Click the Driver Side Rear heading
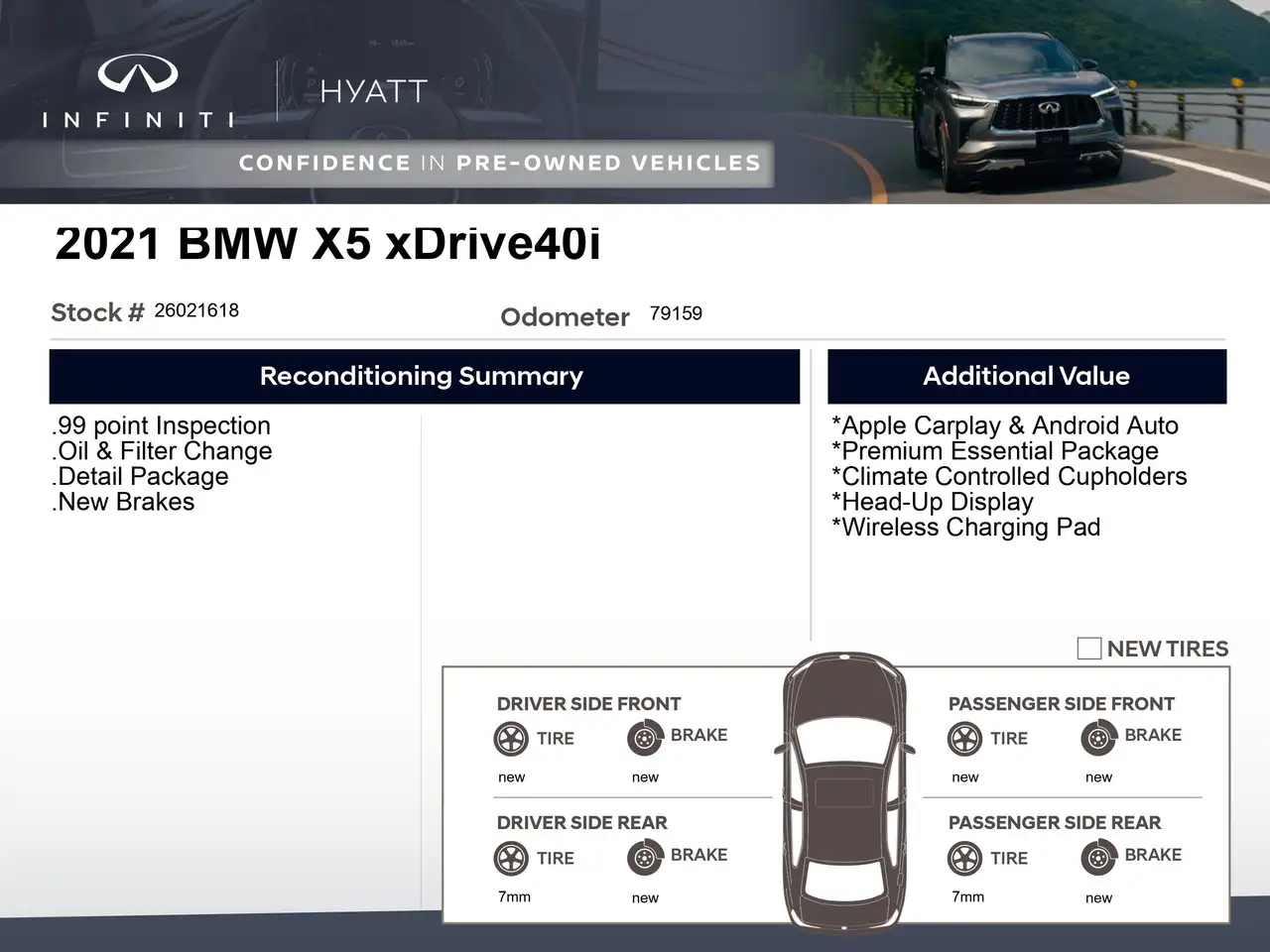The height and width of the screenshot is (952, 1270). (x=582, y=823)
